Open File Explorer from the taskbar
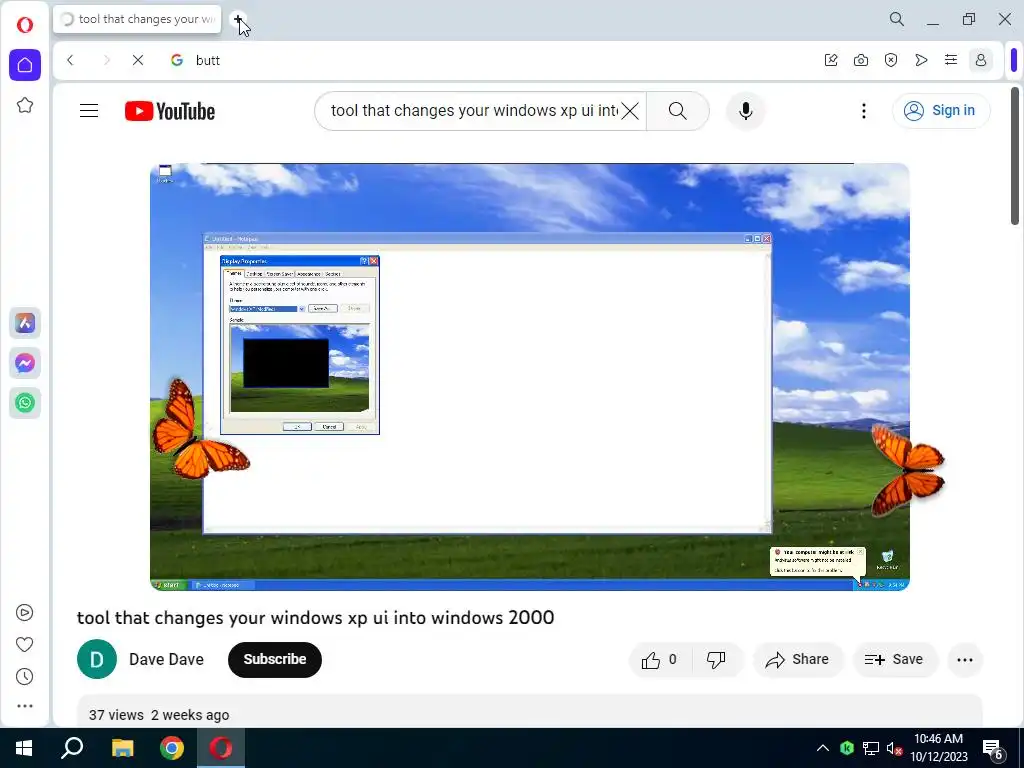 coord(122,748)
